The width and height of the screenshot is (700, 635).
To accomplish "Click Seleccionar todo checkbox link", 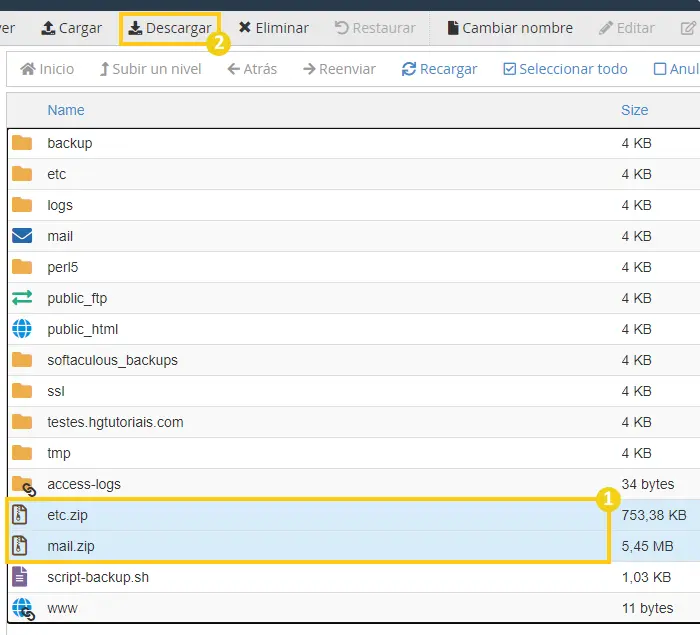I will pyautogui.click(x=565, y=69).
